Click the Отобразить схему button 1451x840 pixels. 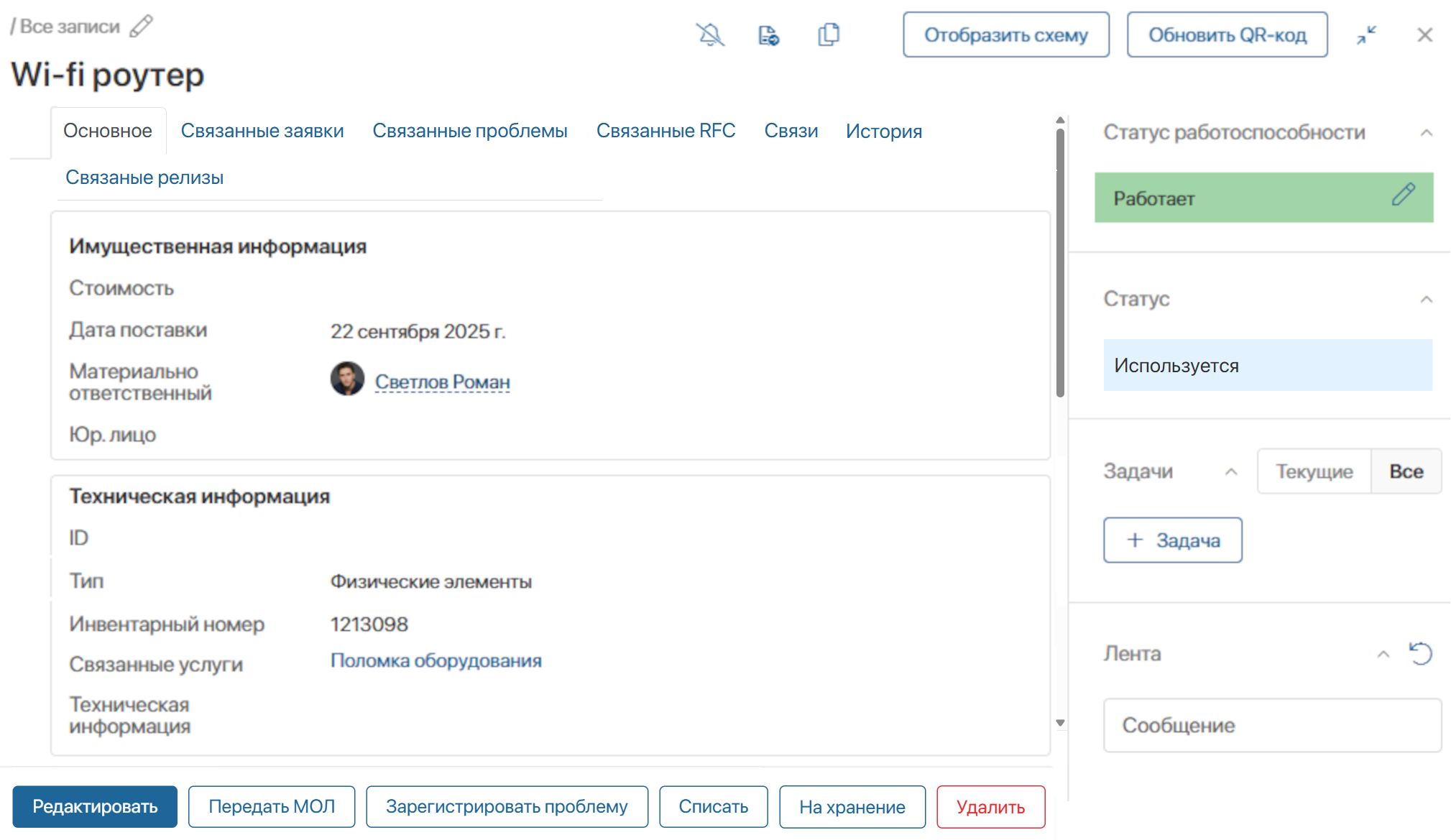pos(1006,34)
